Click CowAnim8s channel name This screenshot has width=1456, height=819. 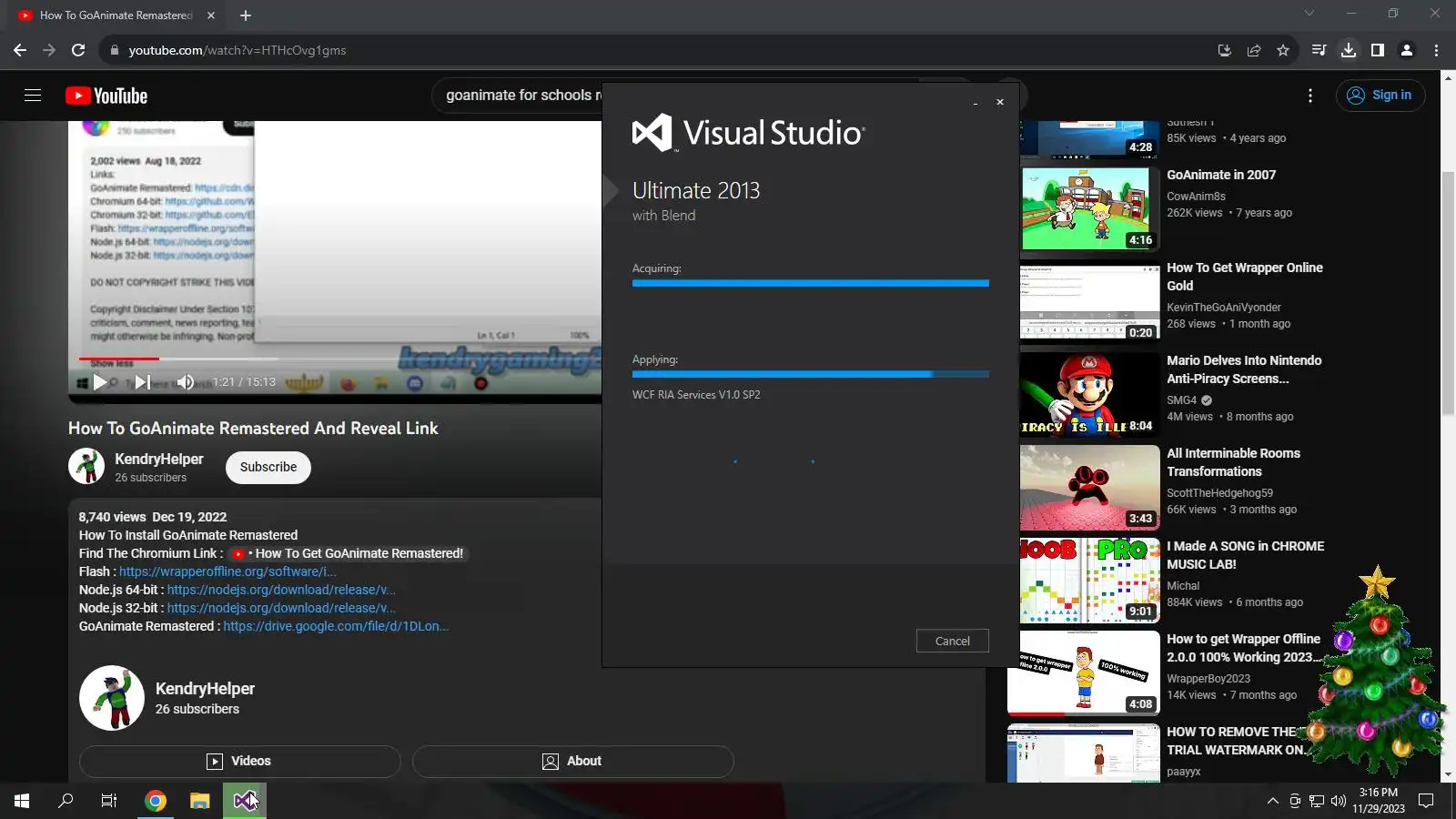(1196, 197)
